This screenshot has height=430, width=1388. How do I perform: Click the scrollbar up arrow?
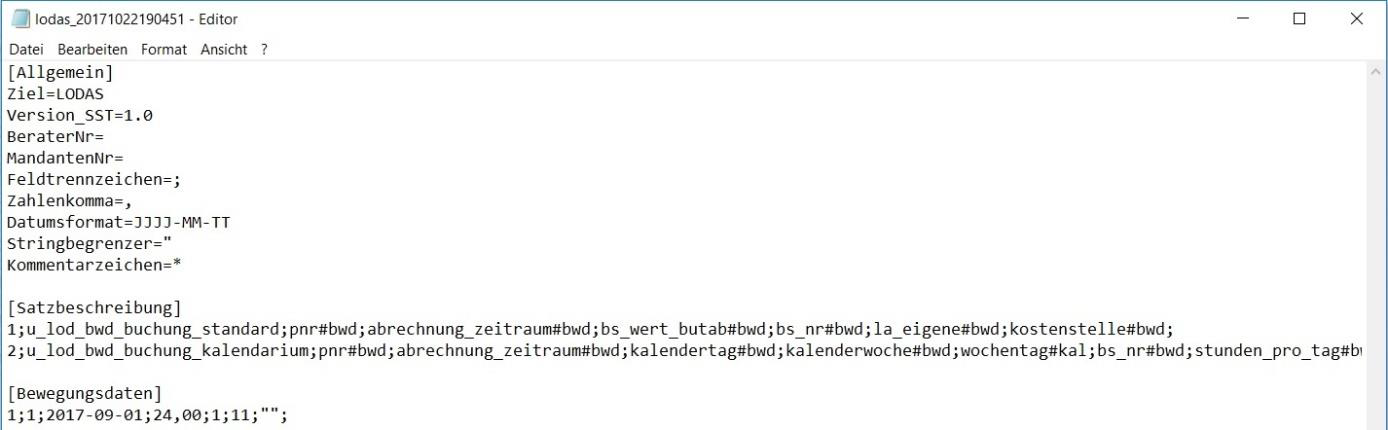pos(1376,72)
